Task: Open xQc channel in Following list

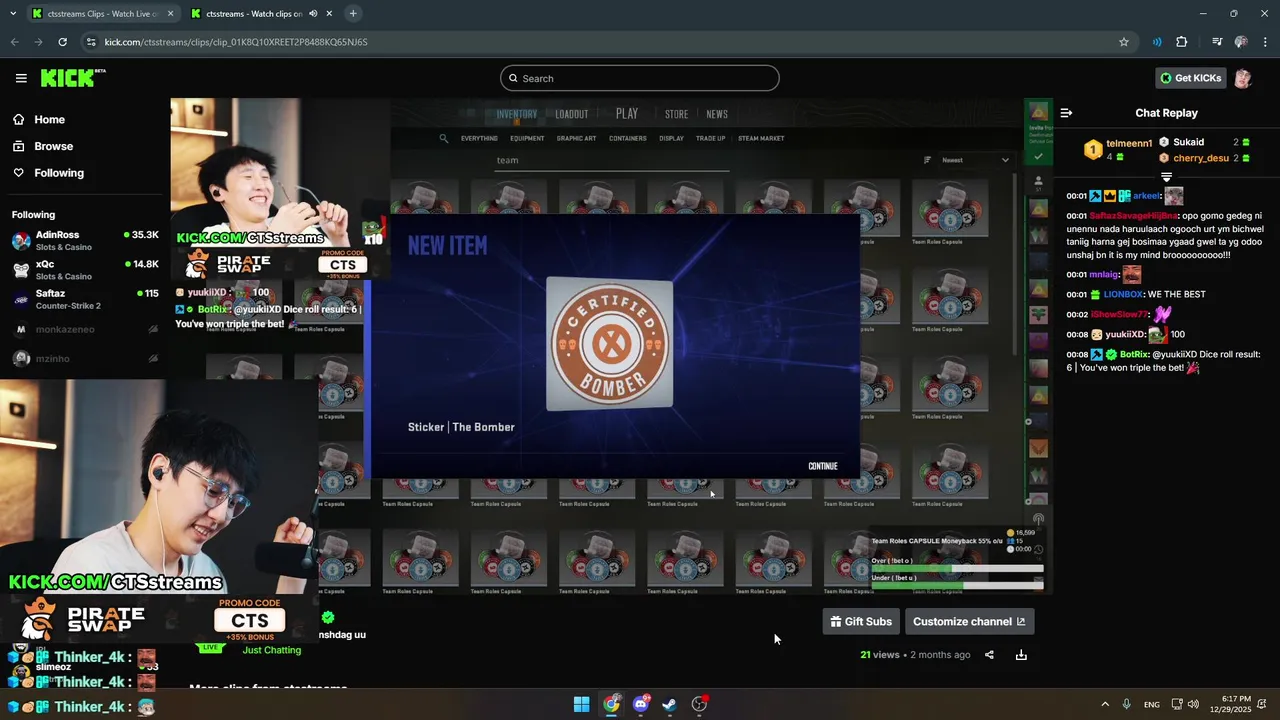Action: pyautogui.click(x=85, y=270)
